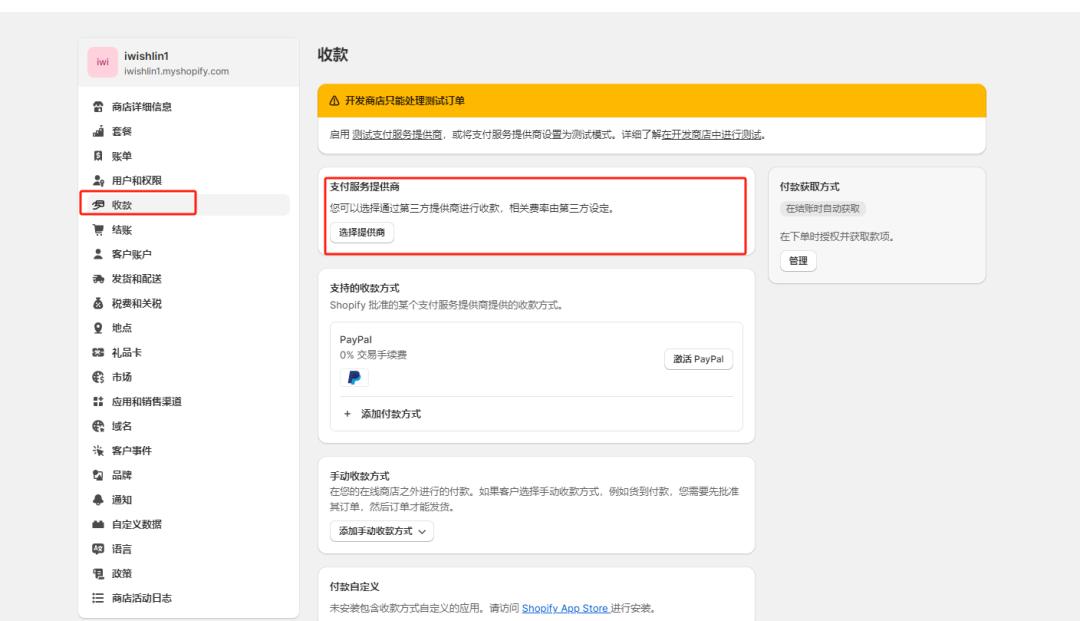Click the 市场 markets globe icon
Image resolution: width=1080 pixels, height=621 pixels.
click(98, 377)
